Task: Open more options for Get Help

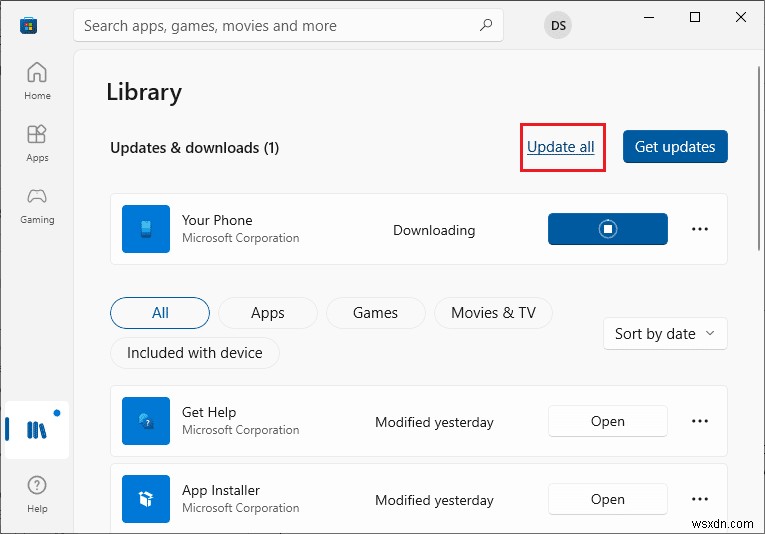Action: pyautogui.click(x=700, y=421)
